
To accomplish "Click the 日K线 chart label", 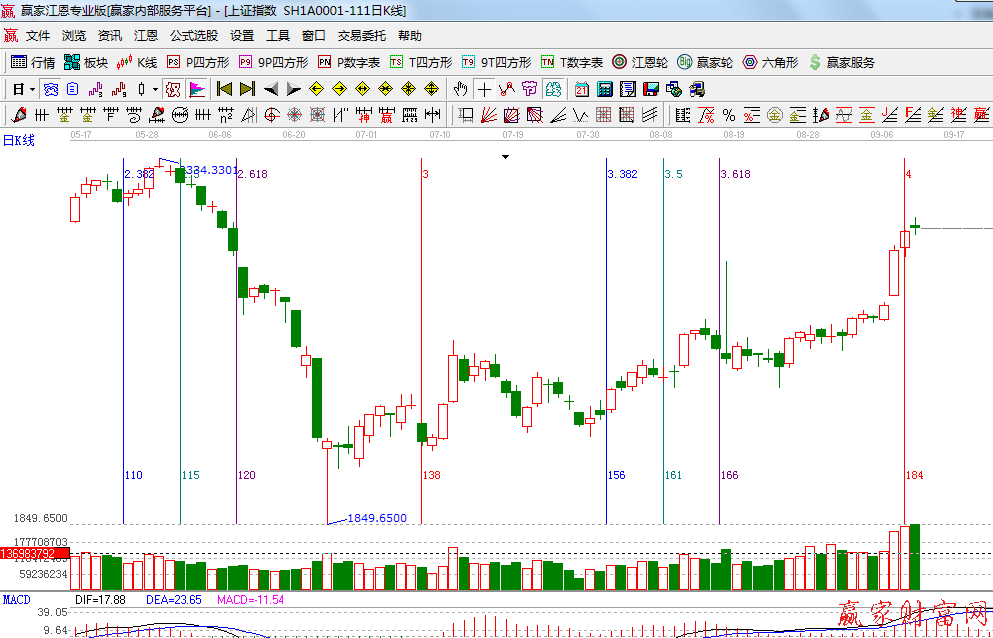I will 18,140.
